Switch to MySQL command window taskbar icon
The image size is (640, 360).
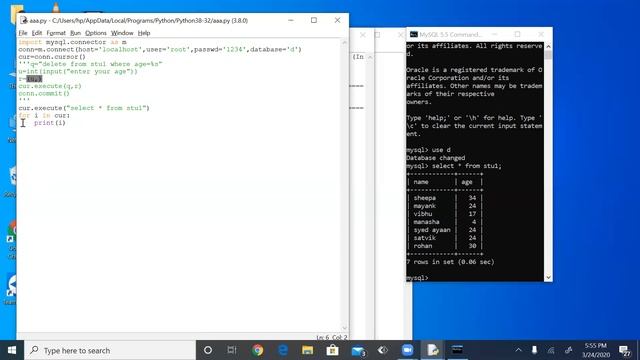[x=457, y=350]
